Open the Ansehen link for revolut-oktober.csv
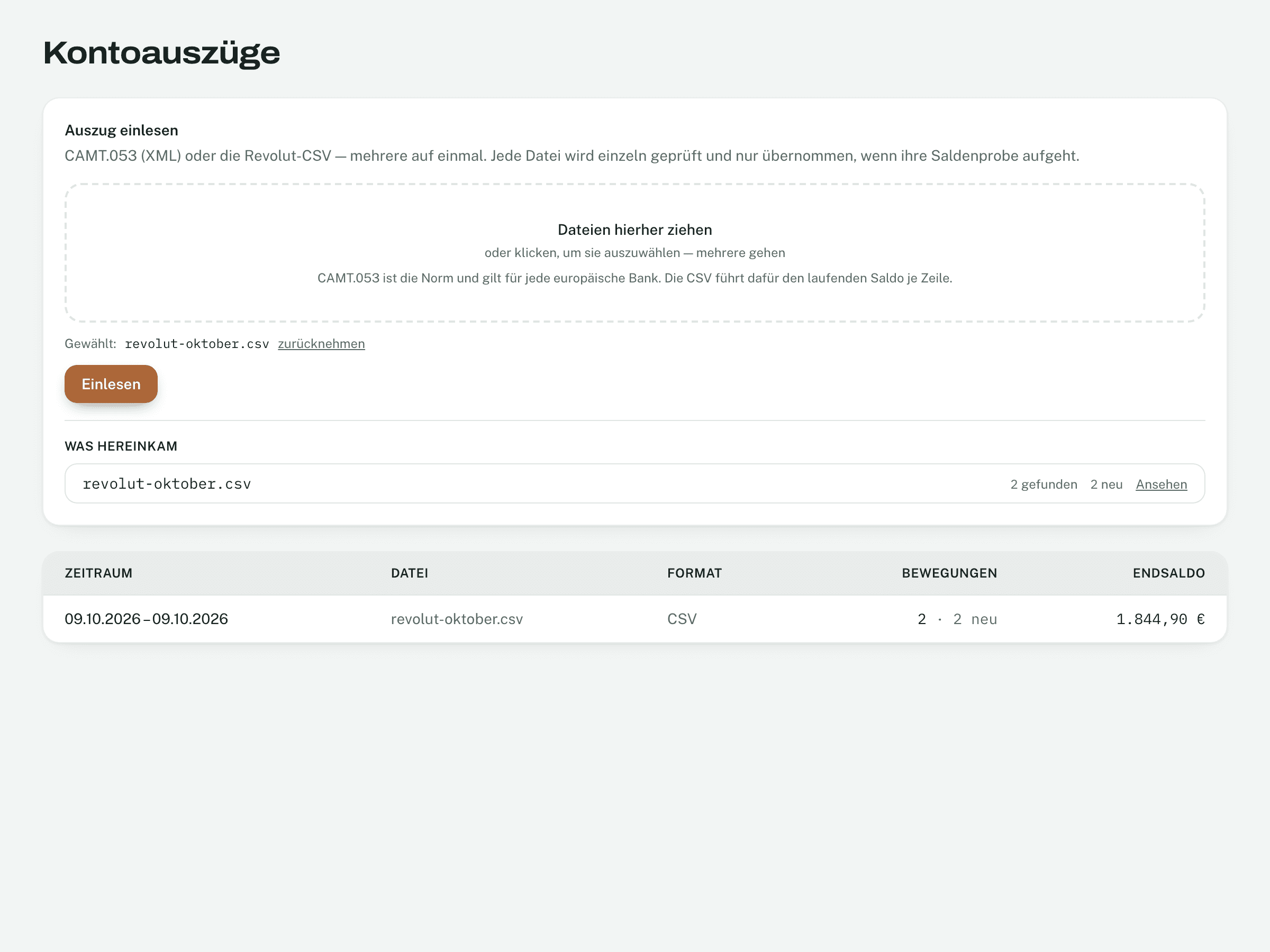The height and width of the screenshot is (952, 1270). coord(1161,484)
